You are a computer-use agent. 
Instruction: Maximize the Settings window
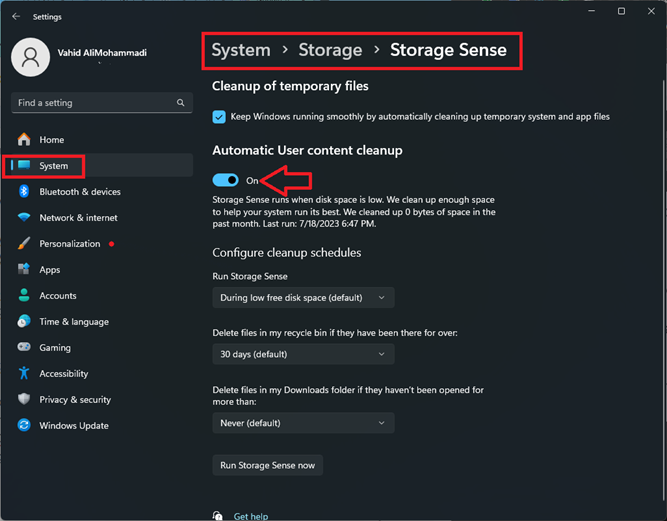tap(621, 11)
